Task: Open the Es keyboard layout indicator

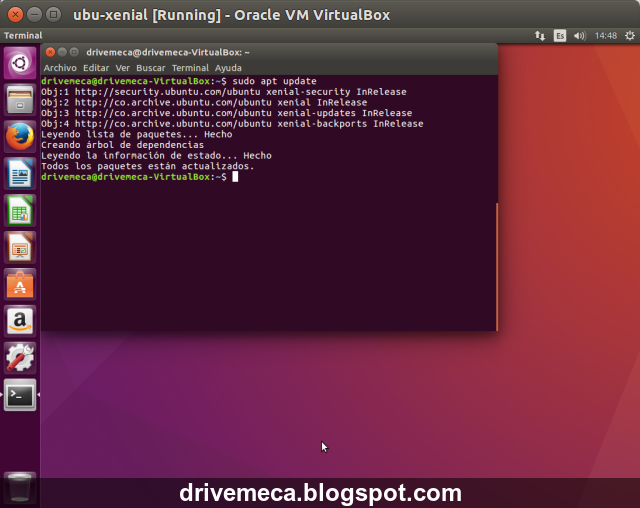Action: (560, 35)
